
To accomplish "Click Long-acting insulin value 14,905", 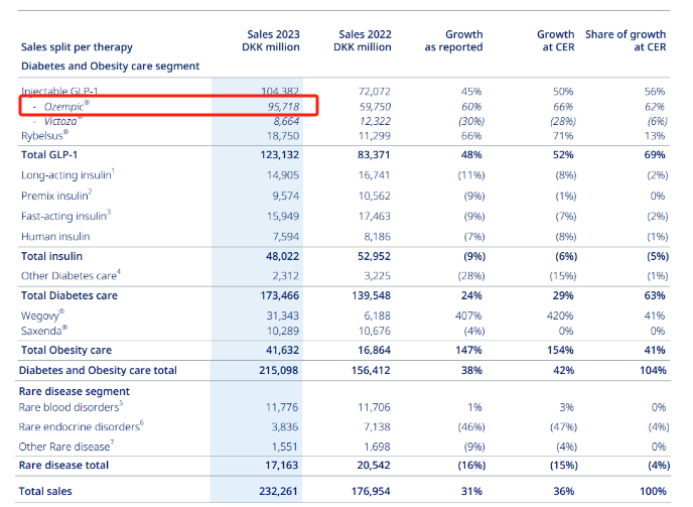I will (283, 175).
